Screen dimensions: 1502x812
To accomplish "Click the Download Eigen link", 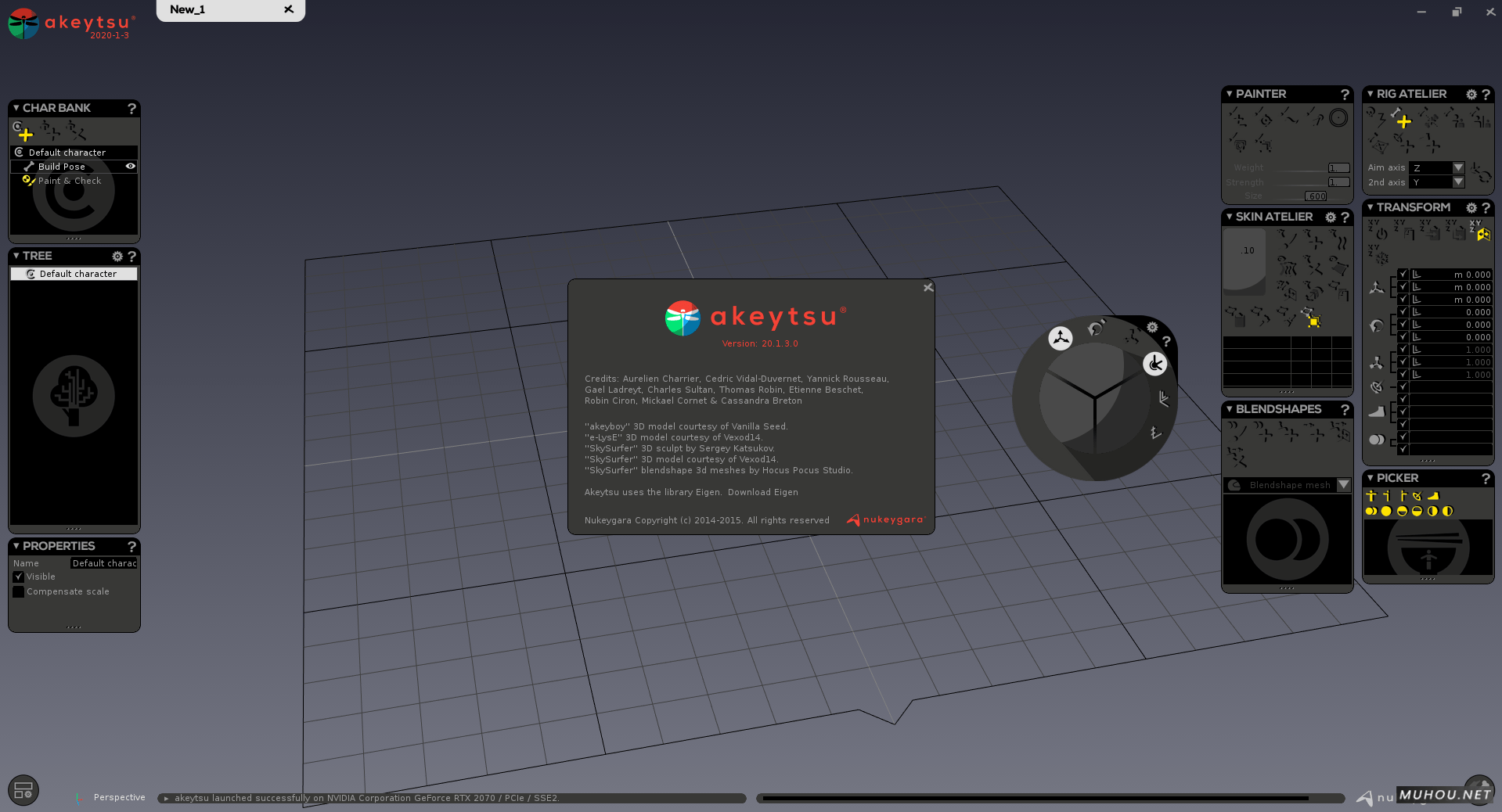I will click(763, 492).
